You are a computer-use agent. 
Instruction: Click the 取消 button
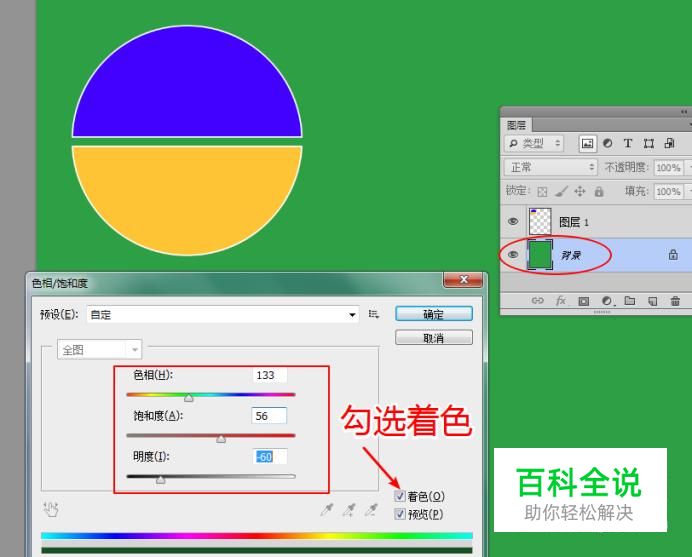(434, 338)
